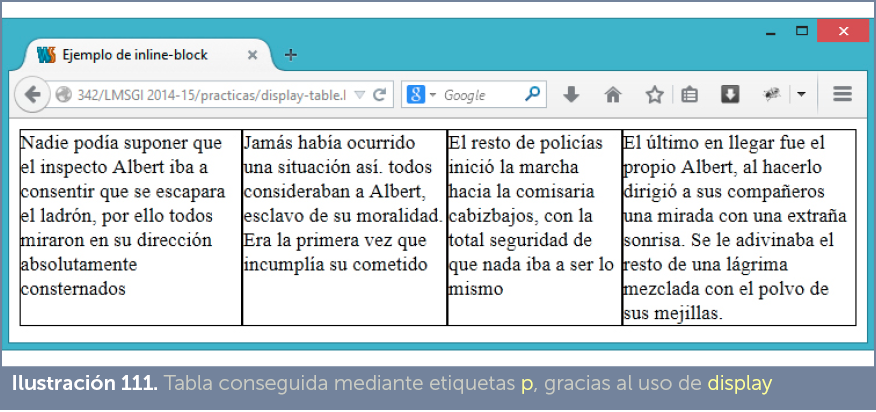
Task: Expand the Google search engine dropdown
Action: tap(419, 95)
